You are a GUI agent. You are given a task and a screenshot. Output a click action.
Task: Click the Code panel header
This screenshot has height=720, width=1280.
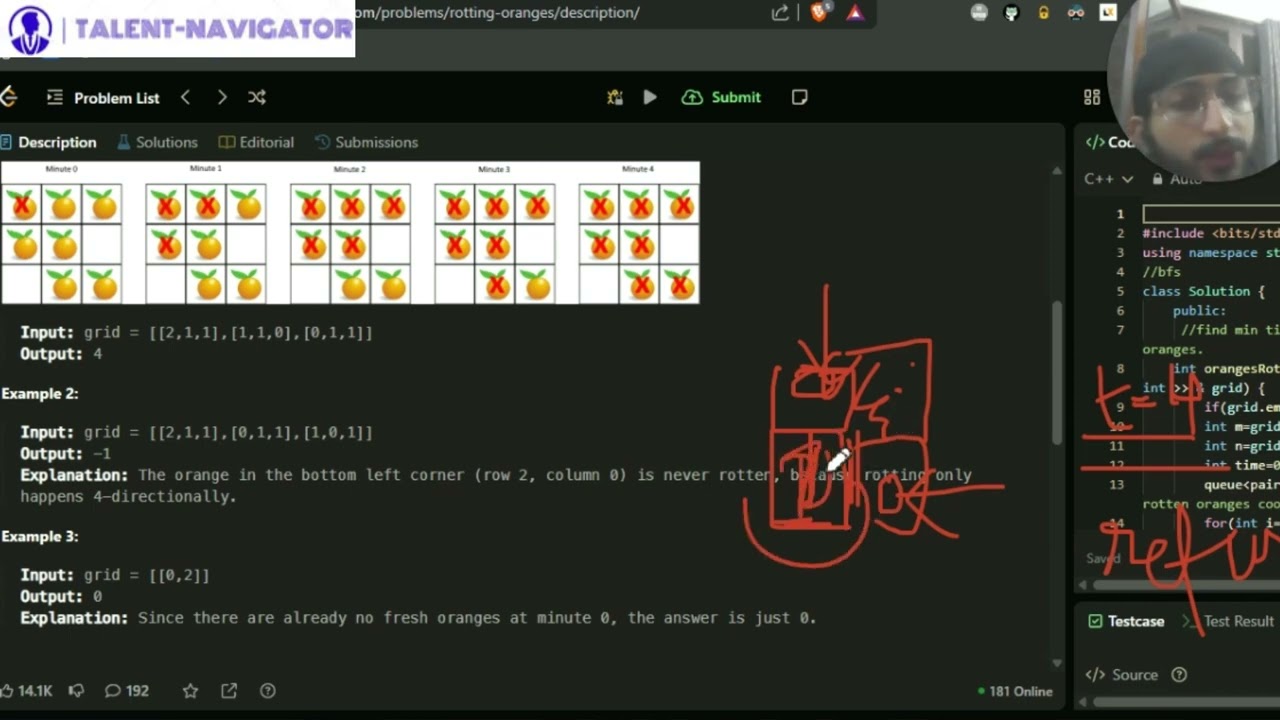tap(1110, 142)
